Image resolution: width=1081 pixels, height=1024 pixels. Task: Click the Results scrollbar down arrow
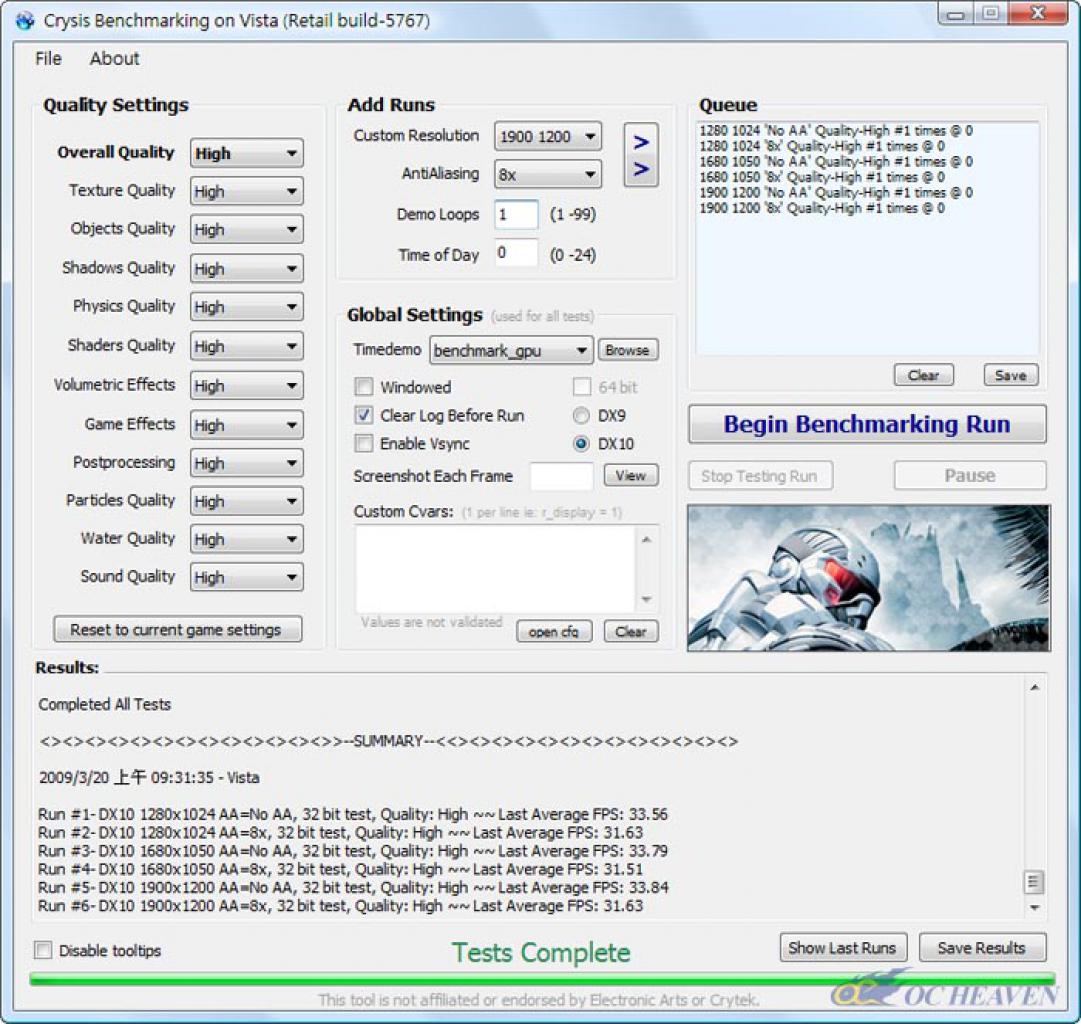1034,907
